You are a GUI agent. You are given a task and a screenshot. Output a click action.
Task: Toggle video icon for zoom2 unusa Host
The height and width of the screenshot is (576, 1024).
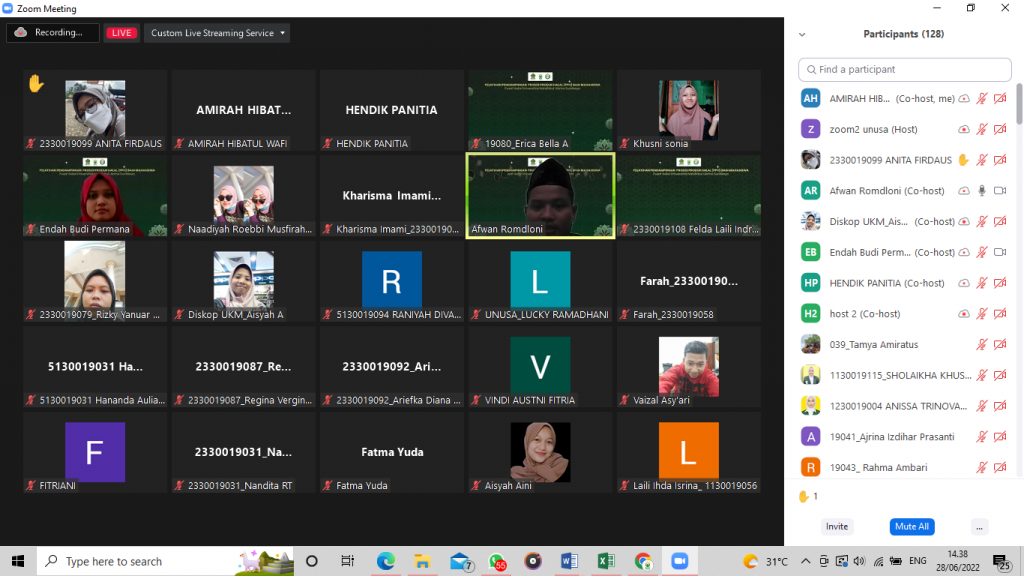(x=1000, y=129)
